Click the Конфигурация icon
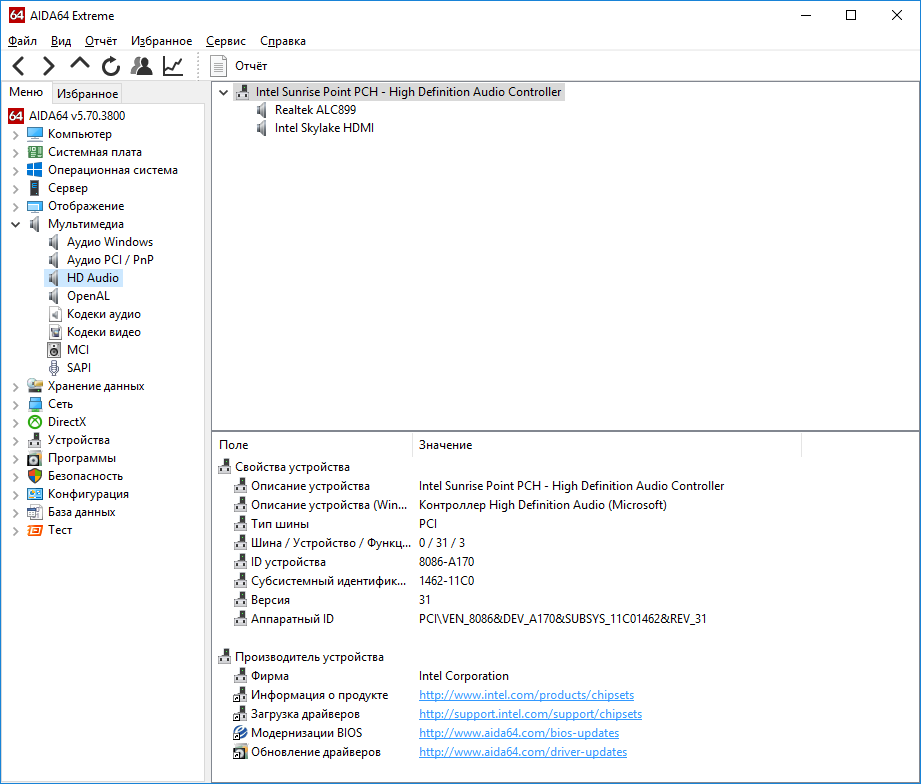Screen dimensions: 921x784 coord(35,494)
